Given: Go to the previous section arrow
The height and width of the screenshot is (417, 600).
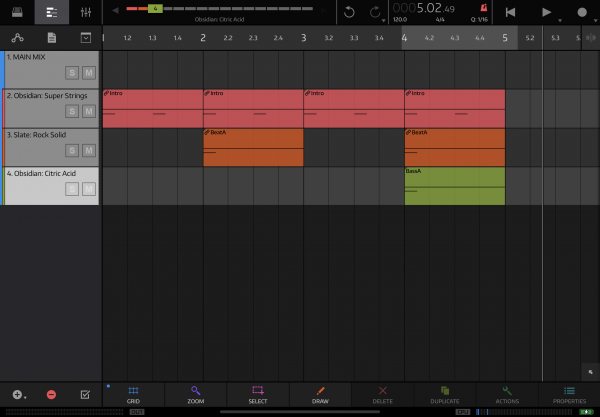Looking at the screenshot, I should pyautogui.click(x=115, y=10).
